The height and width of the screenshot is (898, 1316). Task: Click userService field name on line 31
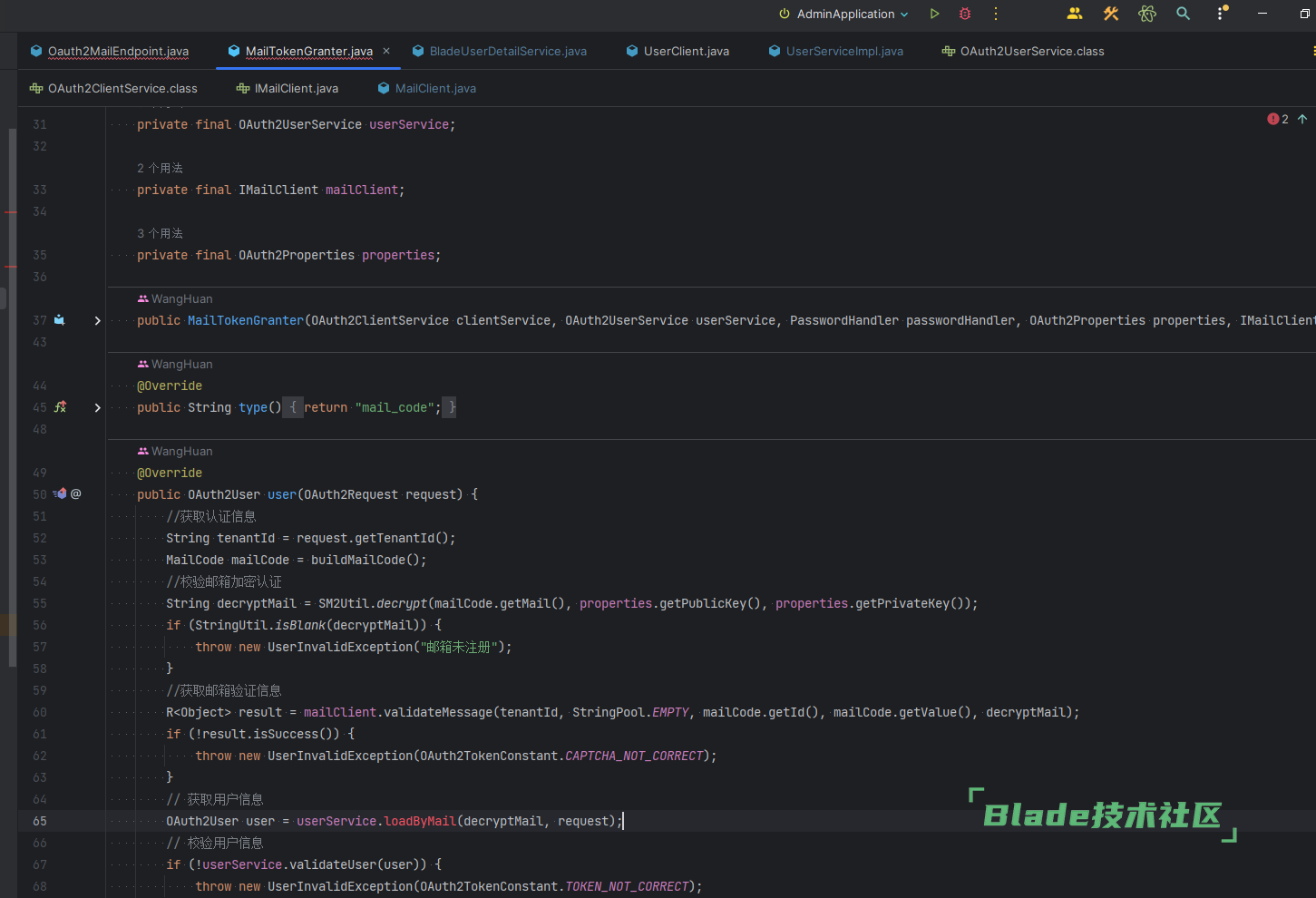(409, 124)
